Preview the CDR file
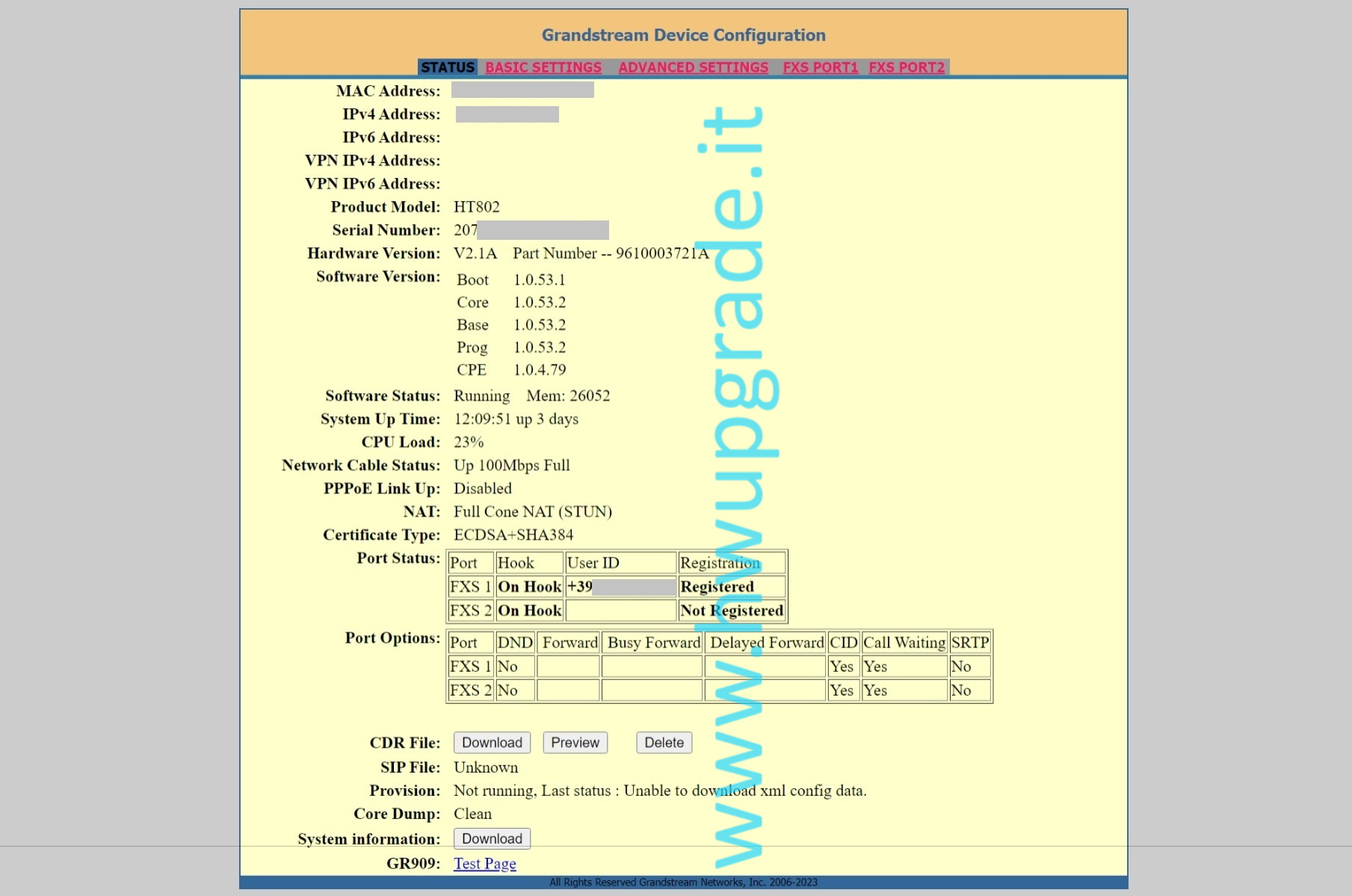Viewport: 1352px width, 896px height. (x=575, y=743)
